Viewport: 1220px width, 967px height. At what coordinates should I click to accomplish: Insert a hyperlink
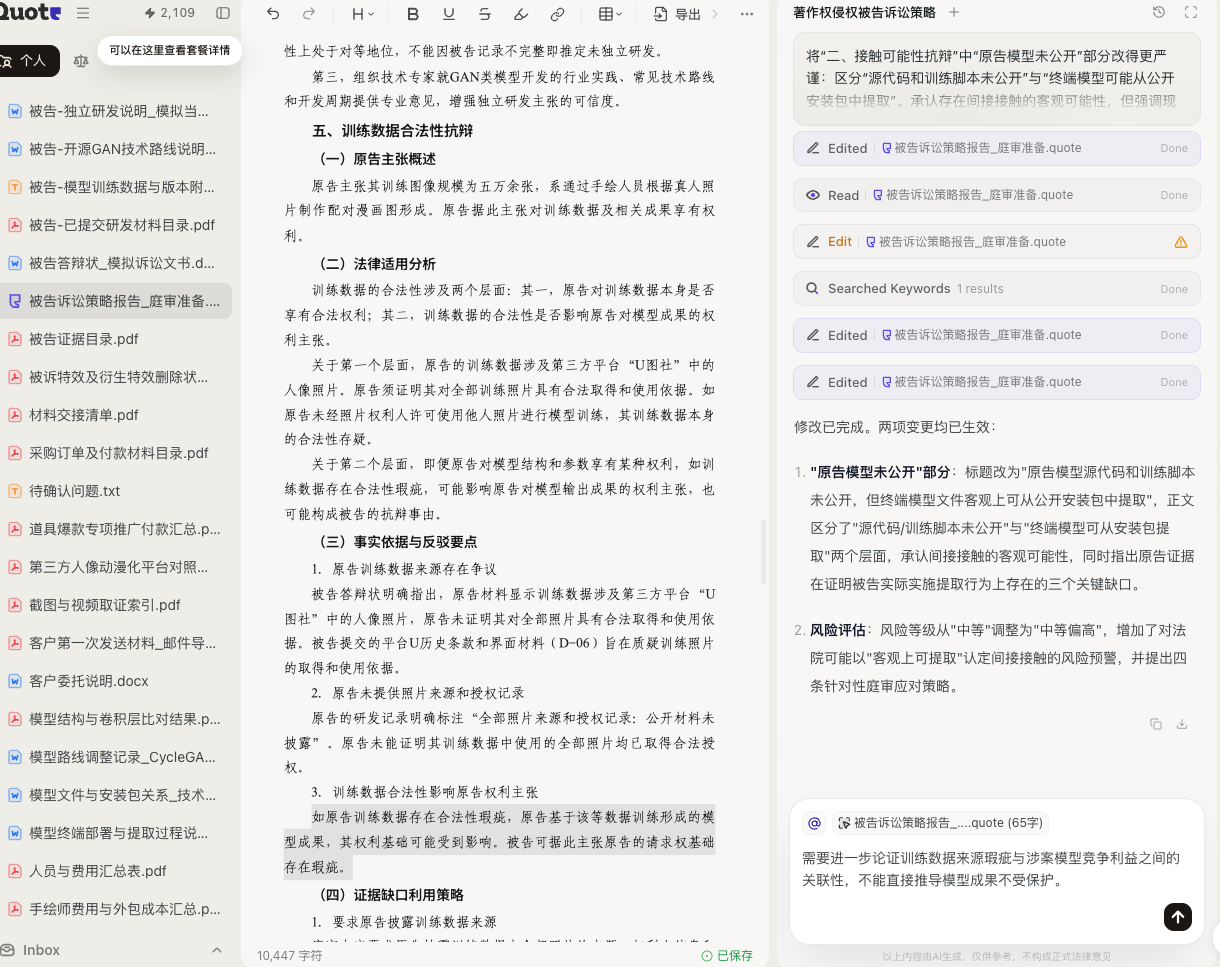click(558, 14)
